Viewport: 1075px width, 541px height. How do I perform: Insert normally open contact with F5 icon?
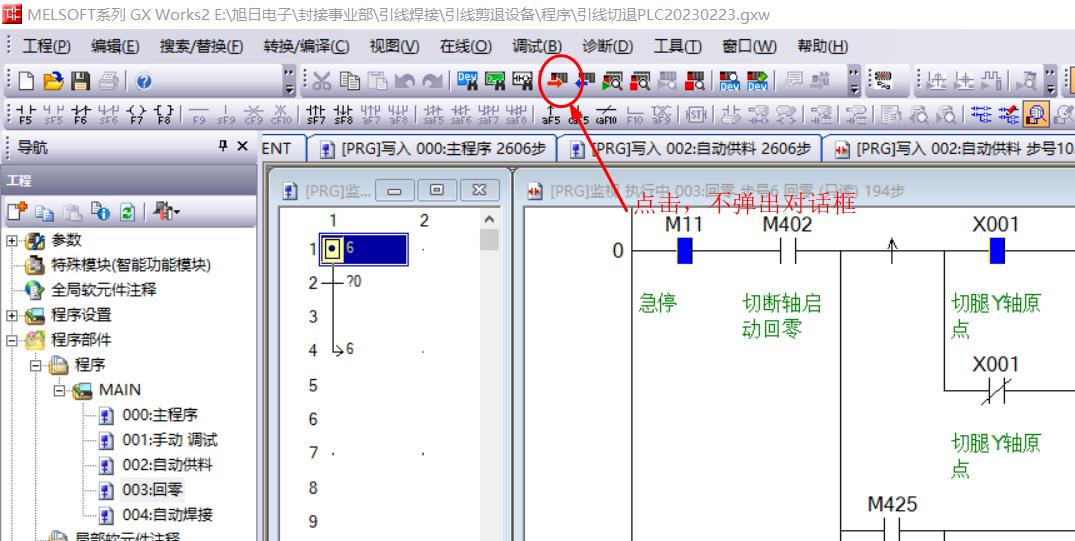pyautogui.click(x=26, y=114)
